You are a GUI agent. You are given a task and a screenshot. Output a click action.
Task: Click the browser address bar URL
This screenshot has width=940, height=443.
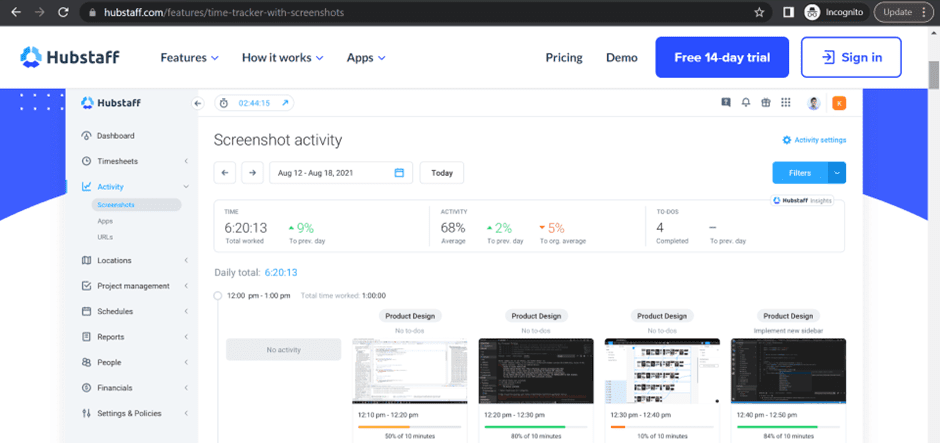(x=224, y=12)
